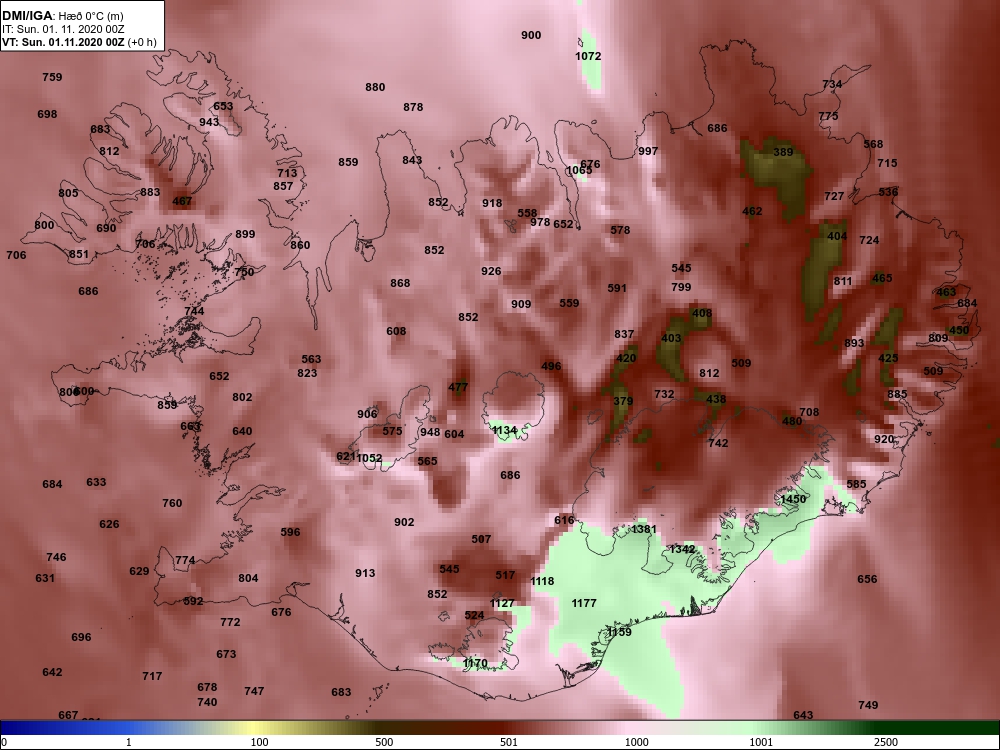Click the 742 height value

click(x=718, y=443)
